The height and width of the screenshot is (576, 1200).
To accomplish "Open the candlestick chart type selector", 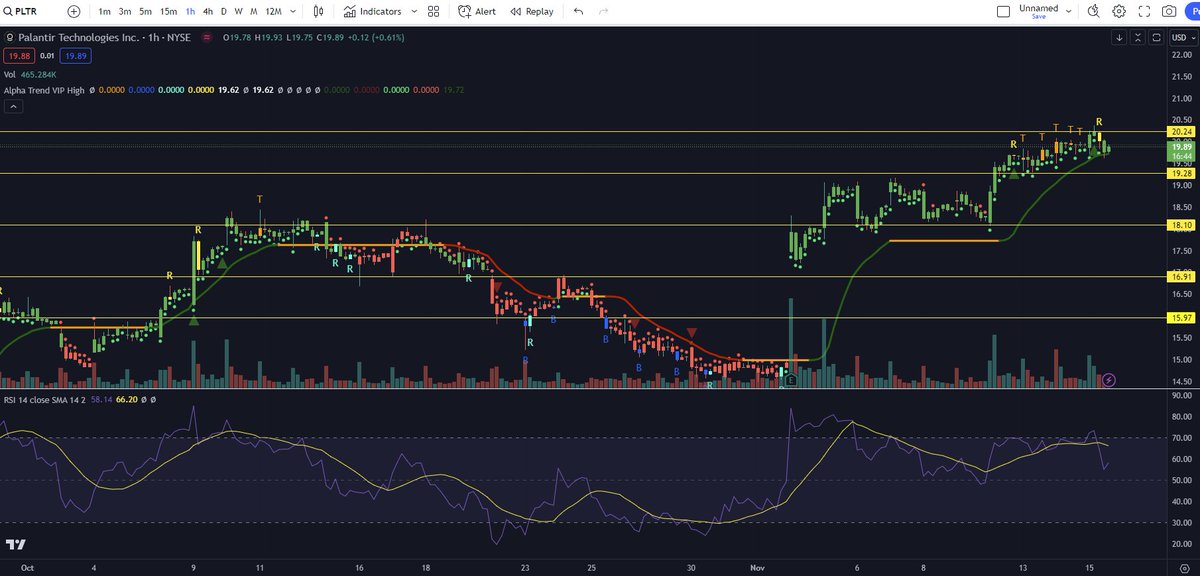I will click(x=318, y=12).
